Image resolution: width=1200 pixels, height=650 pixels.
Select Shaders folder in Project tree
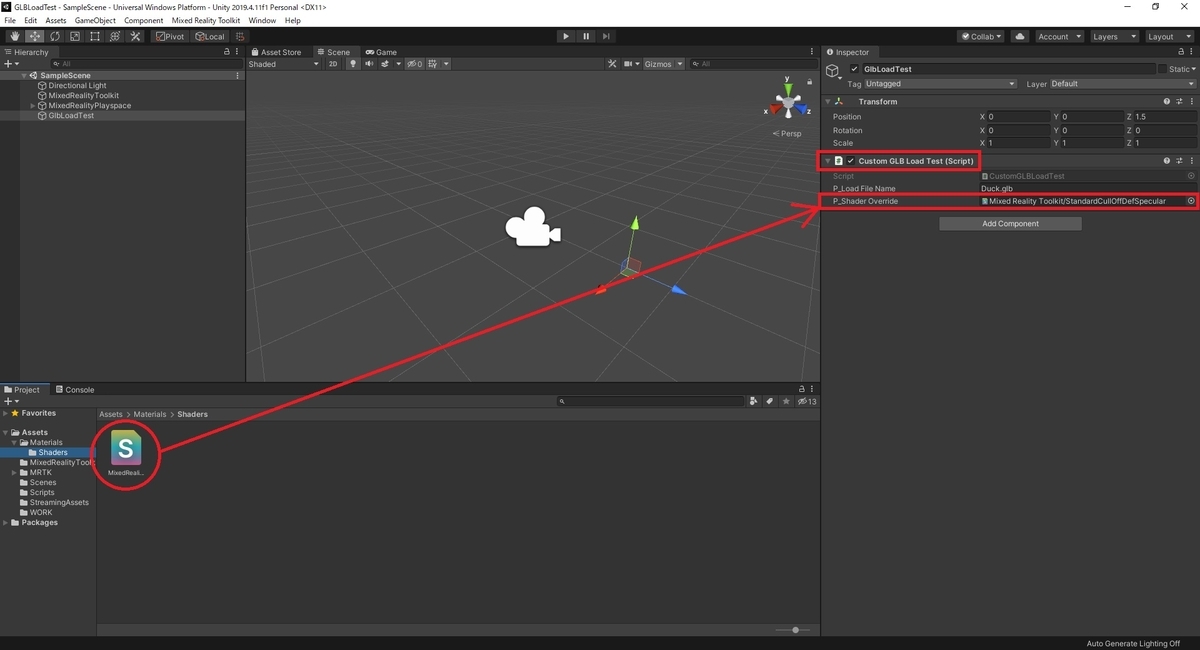point(53,452)
